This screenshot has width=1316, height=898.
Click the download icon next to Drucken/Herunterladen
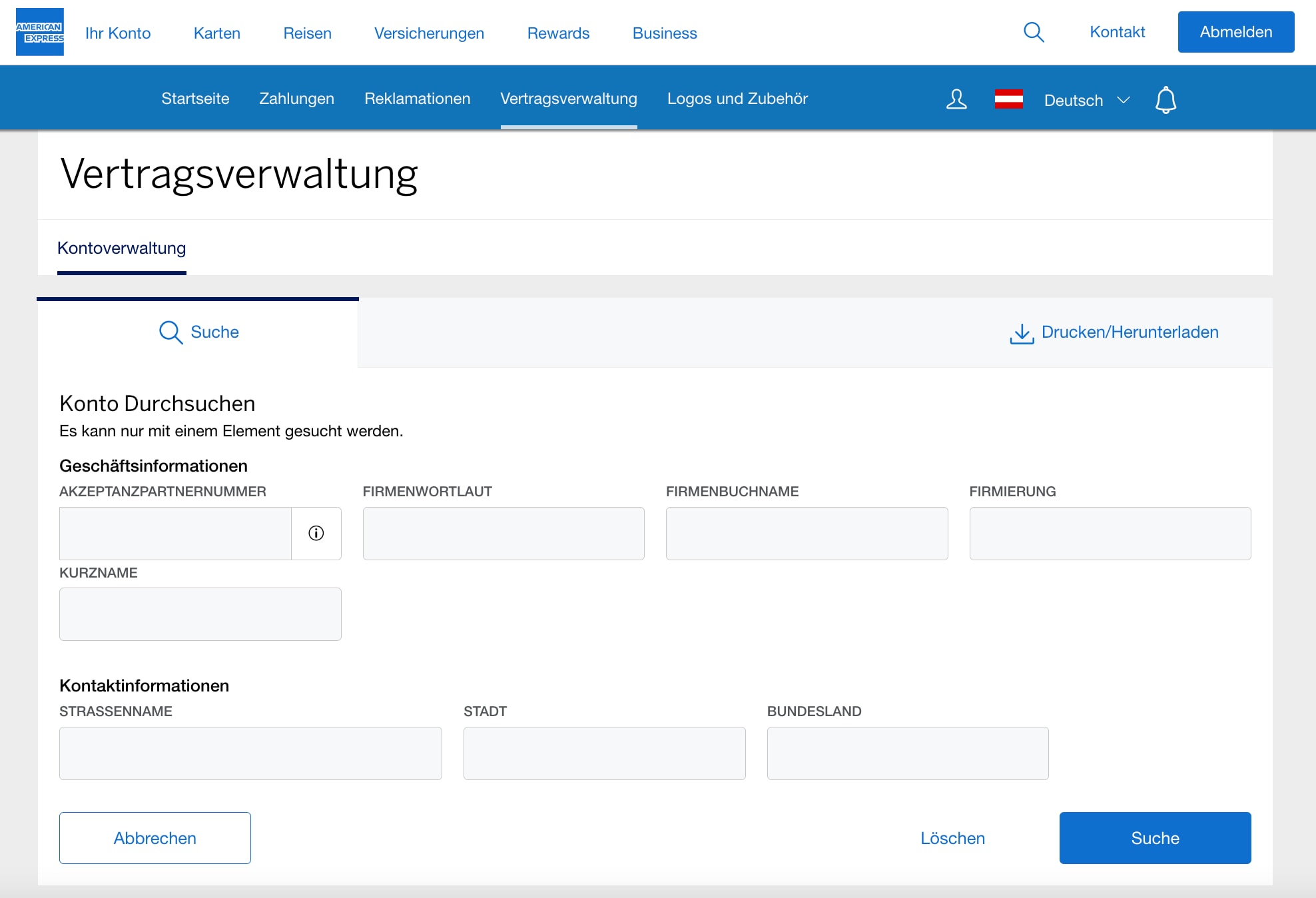coord(1021,333)
